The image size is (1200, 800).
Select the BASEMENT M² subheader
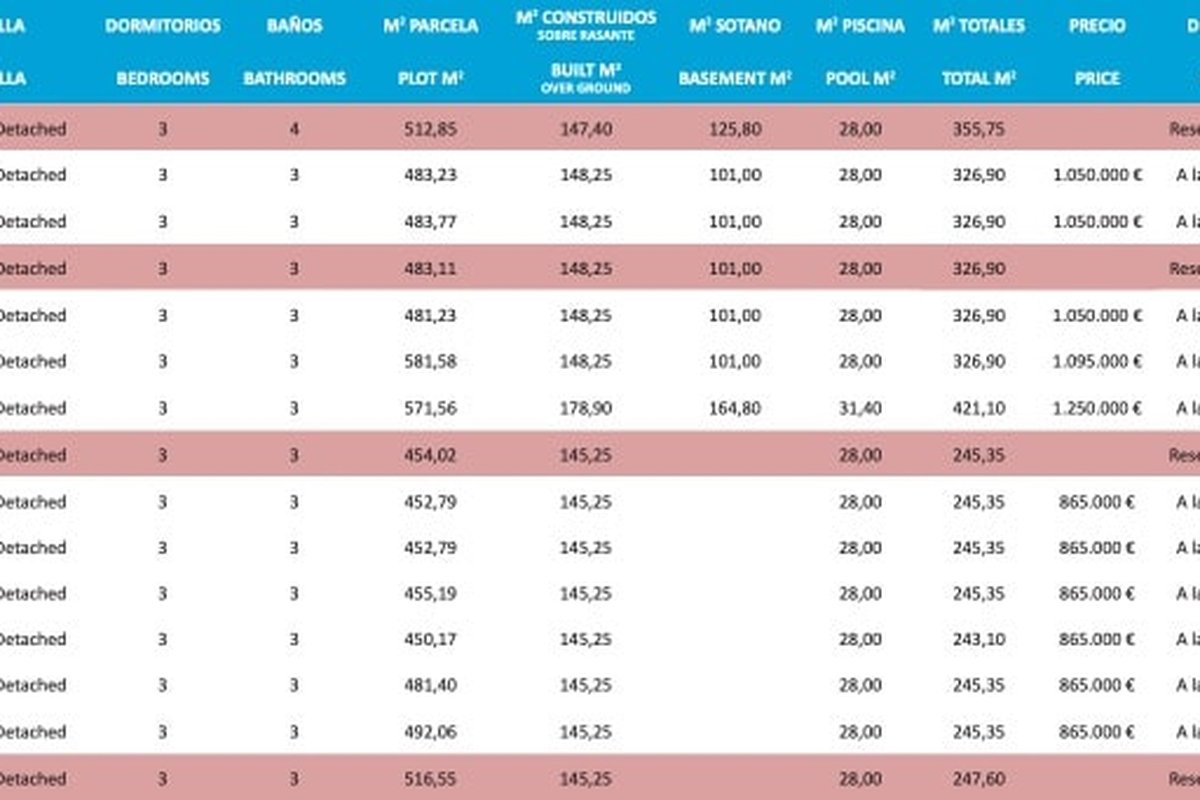pyautogui.click(x=734, y=78)
